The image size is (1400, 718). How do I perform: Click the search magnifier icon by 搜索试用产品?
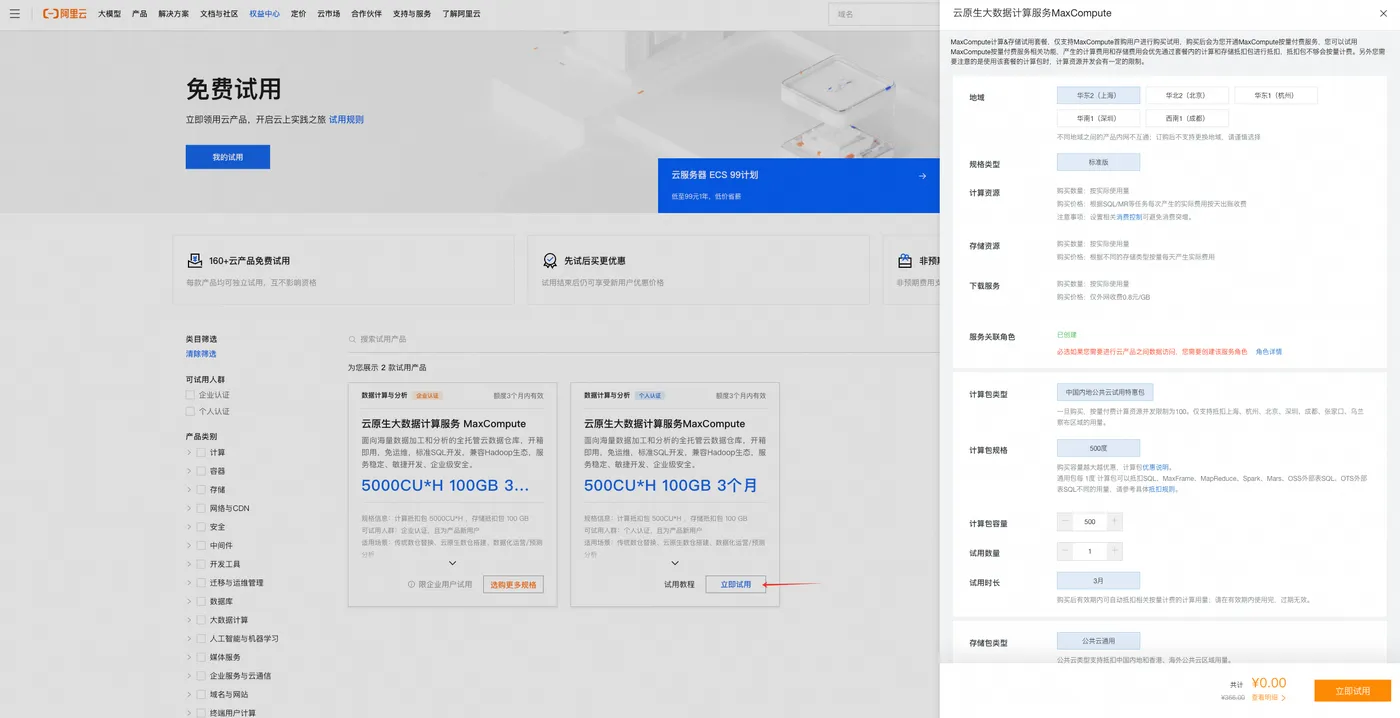(x=352, y=339)
